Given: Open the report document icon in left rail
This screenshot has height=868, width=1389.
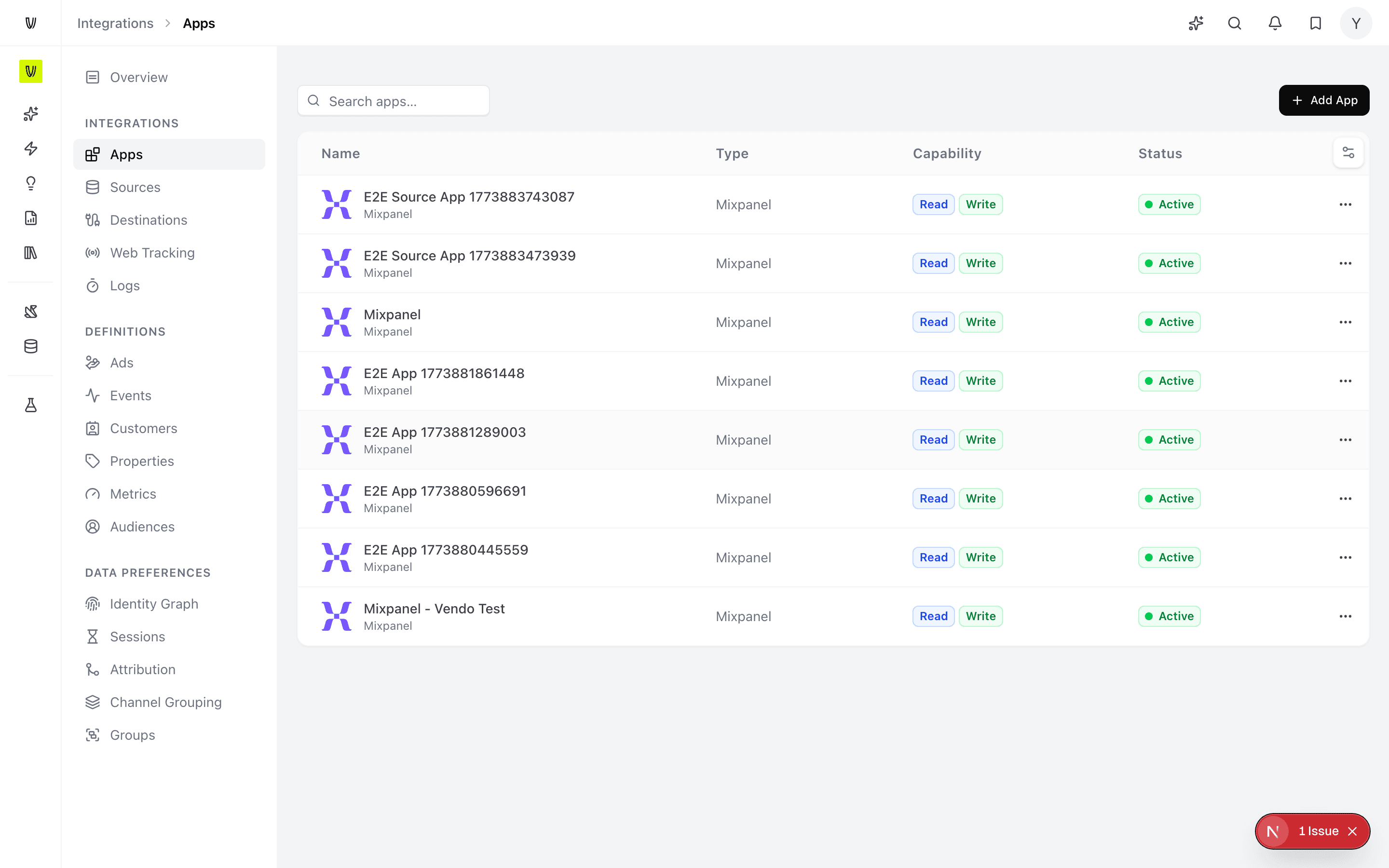Looking at the screenshot, I should (x=31, y=218).
